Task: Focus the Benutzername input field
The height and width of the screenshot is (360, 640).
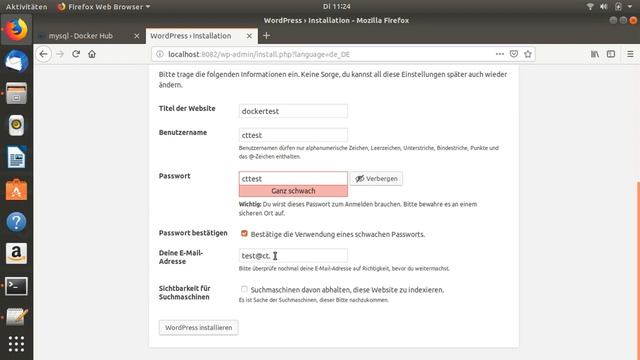Action: [293, 135]
